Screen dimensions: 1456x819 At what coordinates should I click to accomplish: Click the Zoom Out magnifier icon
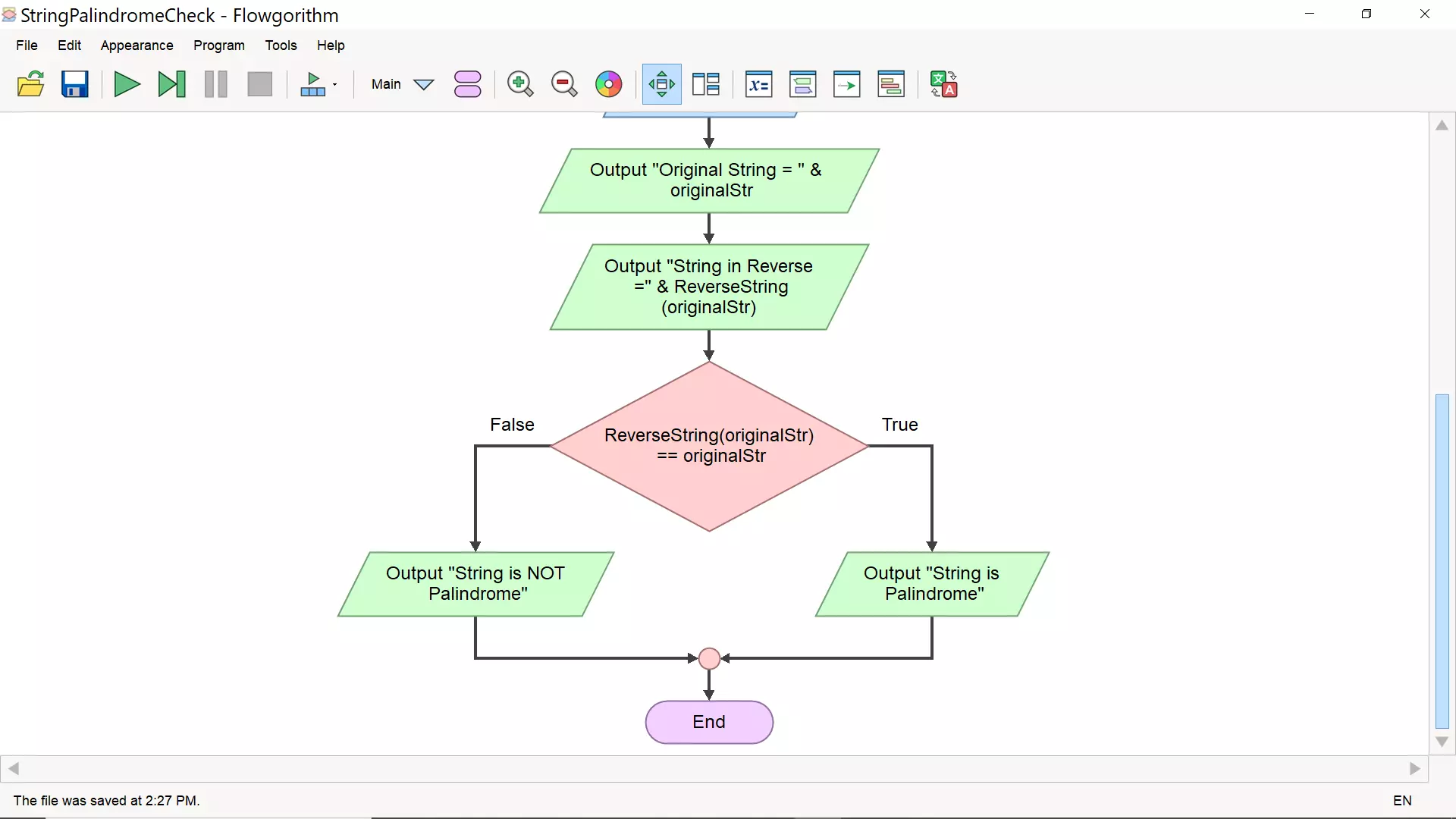[563, 84]
